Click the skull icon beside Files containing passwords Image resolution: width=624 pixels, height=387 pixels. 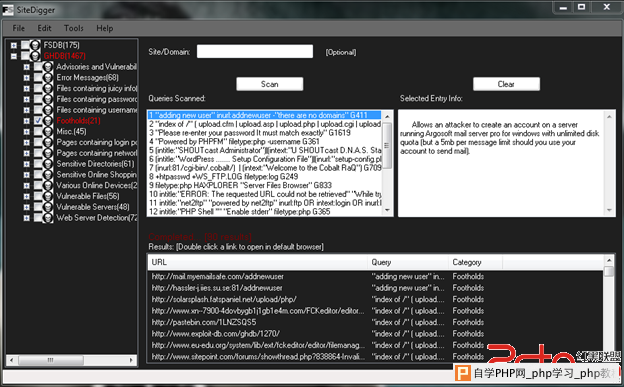pyautogui.click(x=48, y=99)
